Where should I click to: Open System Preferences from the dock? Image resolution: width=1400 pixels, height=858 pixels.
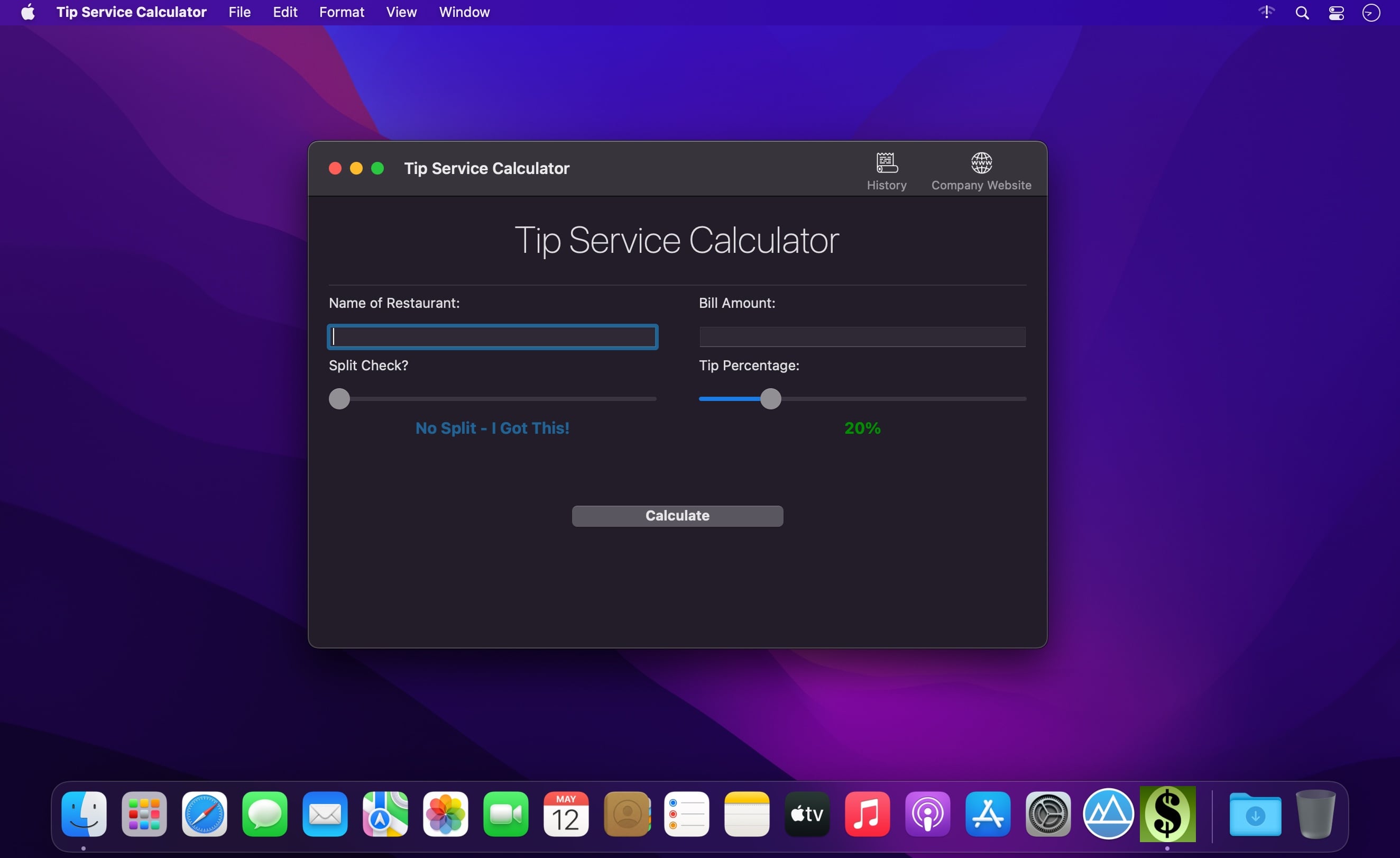[x=1048, y=814]
